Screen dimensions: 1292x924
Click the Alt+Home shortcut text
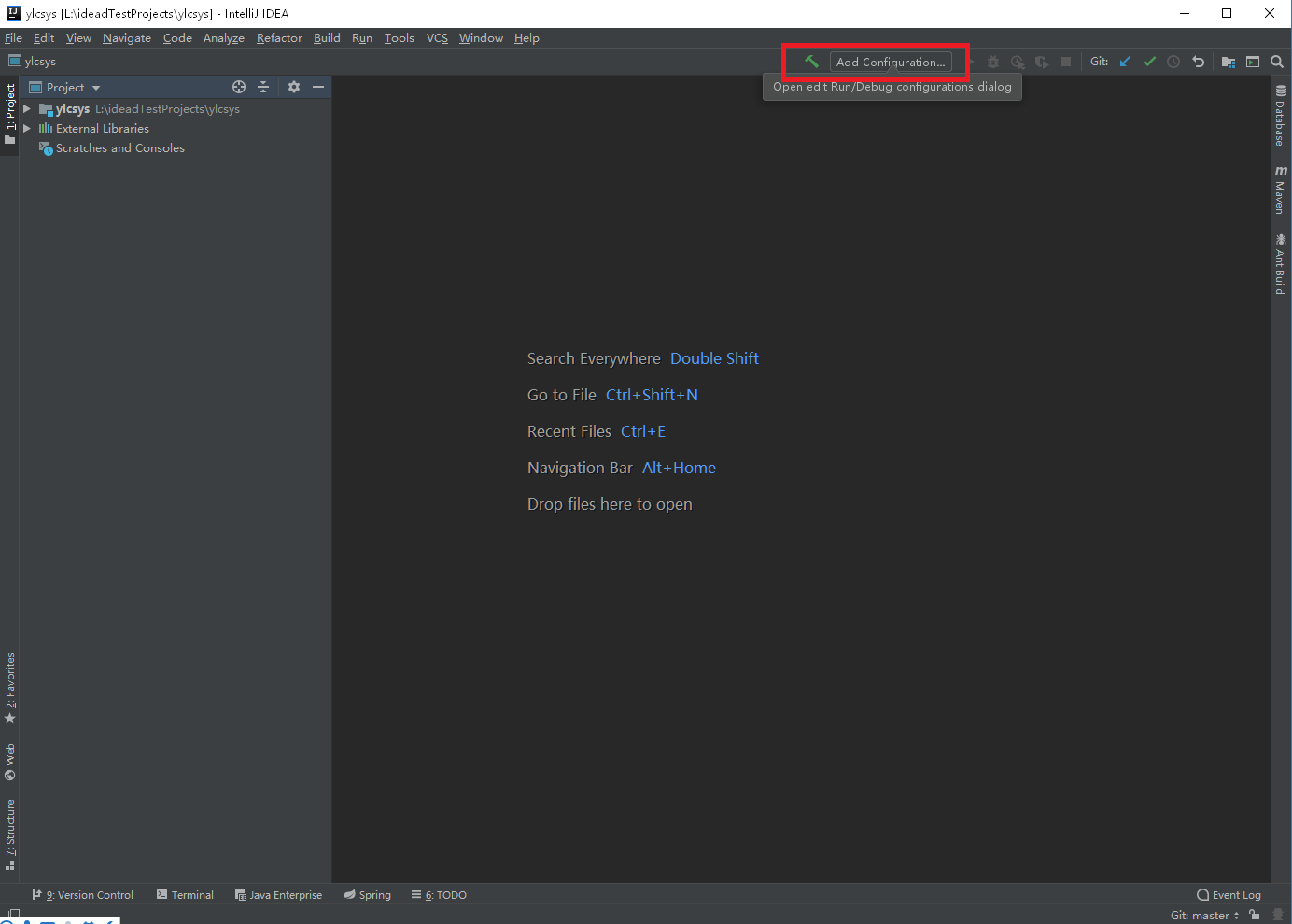click(x=679, y=468)
